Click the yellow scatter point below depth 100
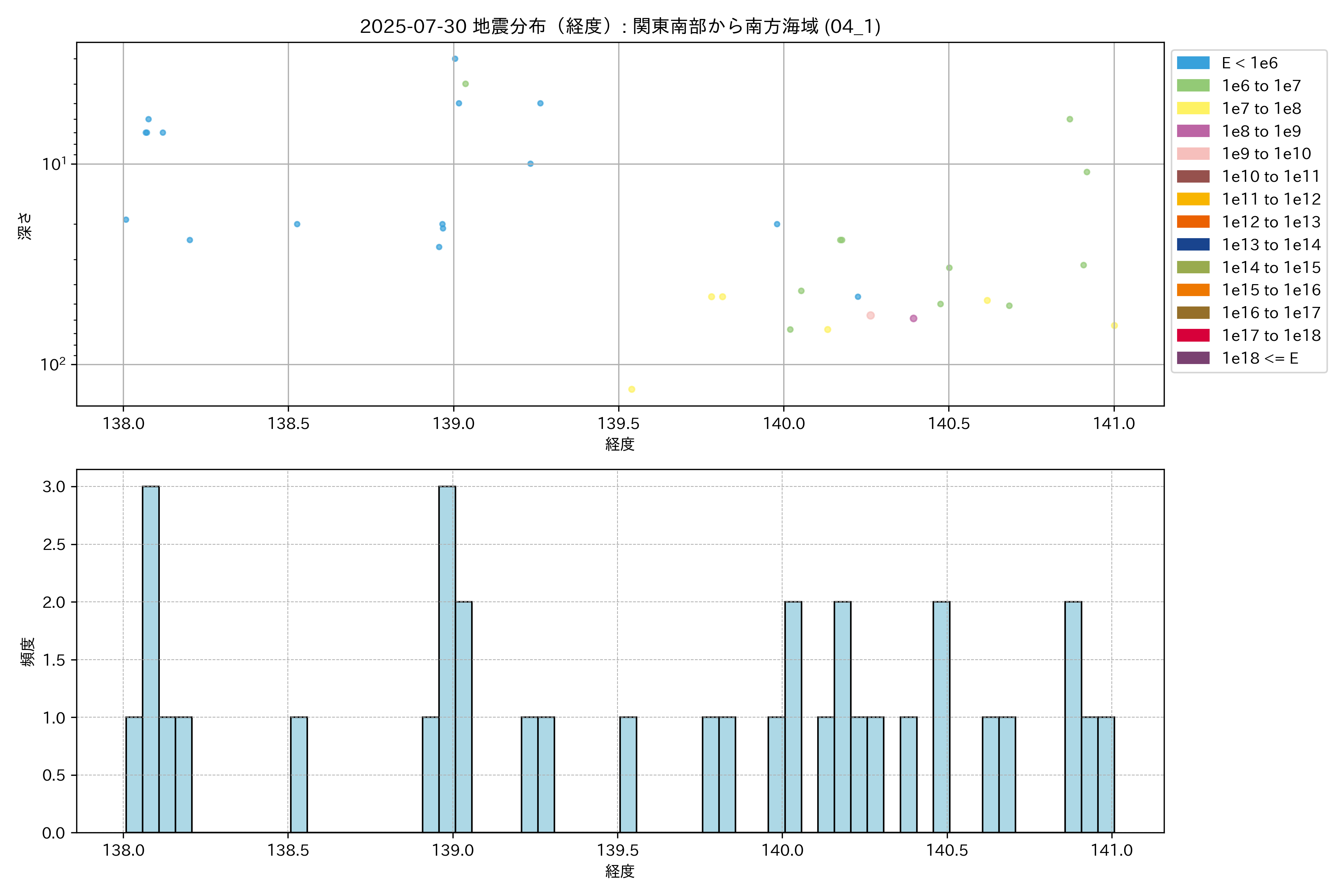 631,389
